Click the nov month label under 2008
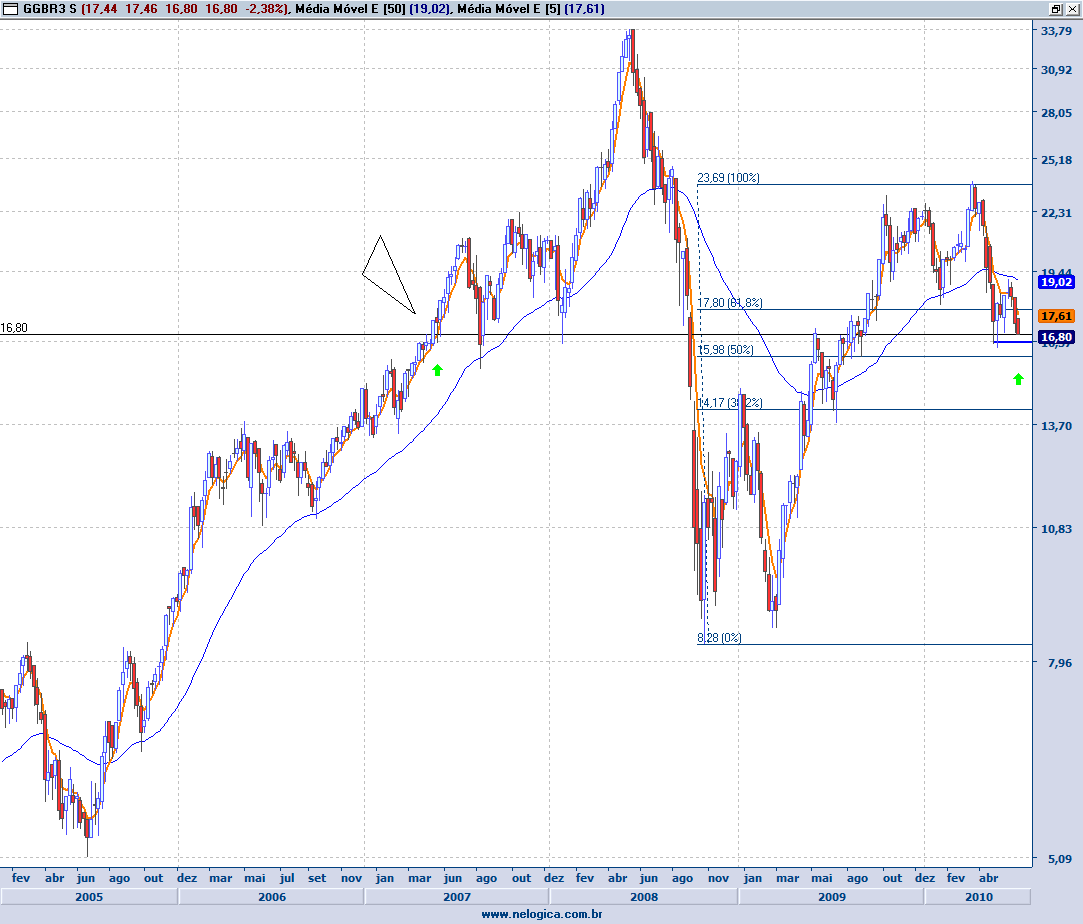Image resolution: width=1083 pixels, height=924 pixels. [718, 878]
